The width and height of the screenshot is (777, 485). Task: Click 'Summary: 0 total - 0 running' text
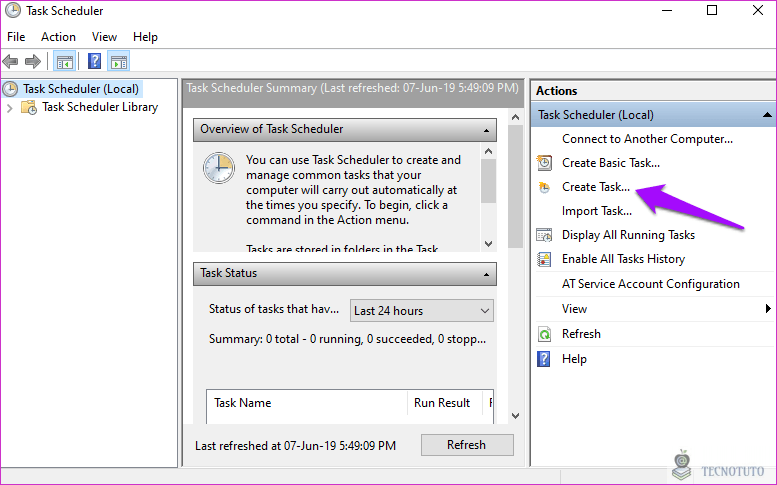click(347, 339)
